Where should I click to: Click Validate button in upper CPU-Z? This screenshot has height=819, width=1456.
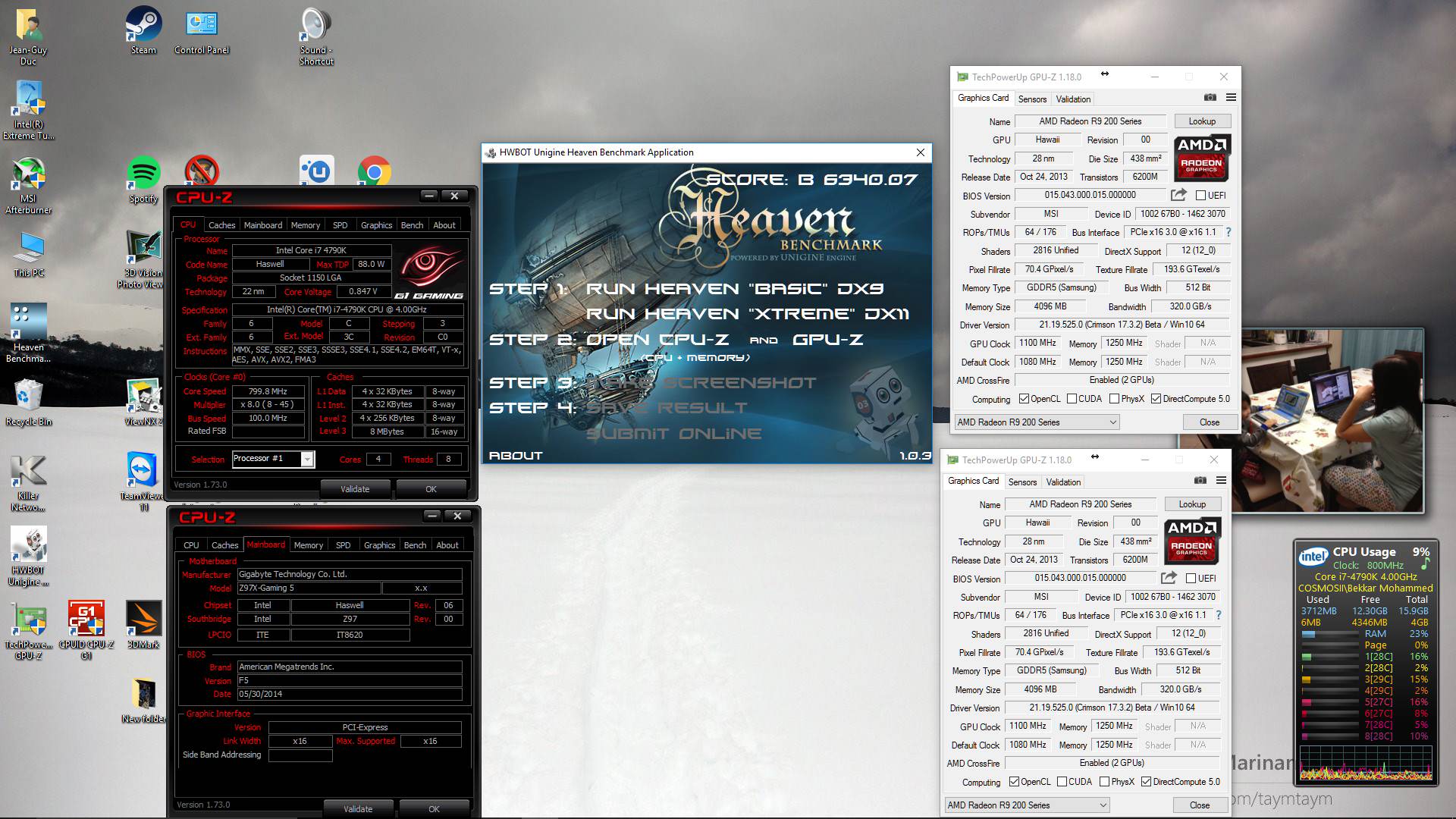click(x=355, y=489)
